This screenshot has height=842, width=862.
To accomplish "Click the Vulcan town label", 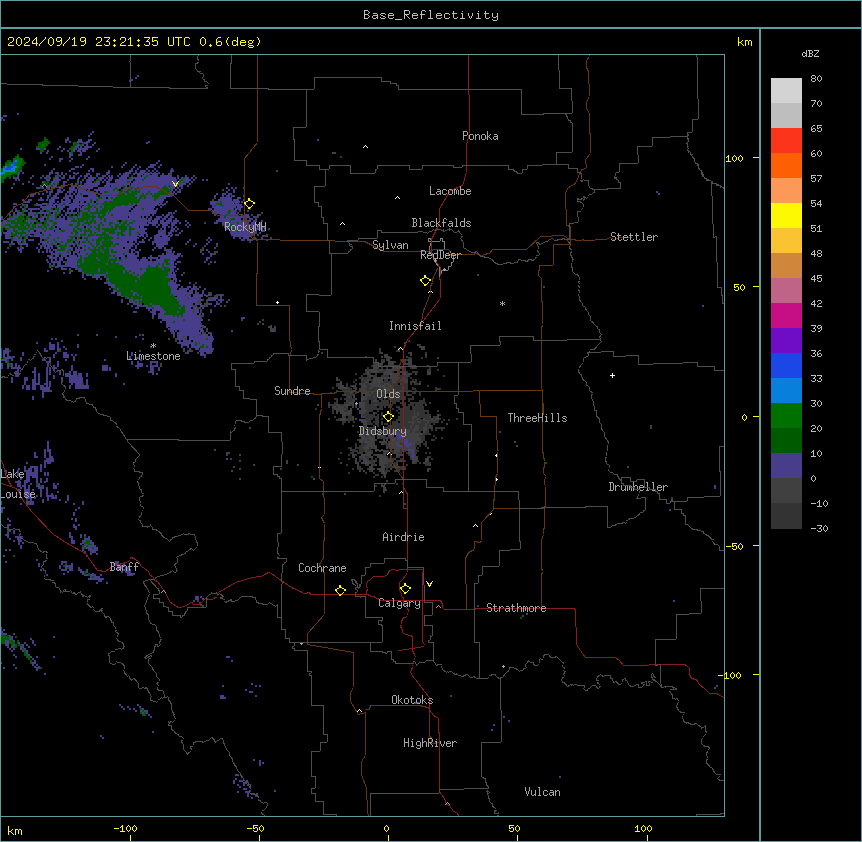I will (542, 792).
